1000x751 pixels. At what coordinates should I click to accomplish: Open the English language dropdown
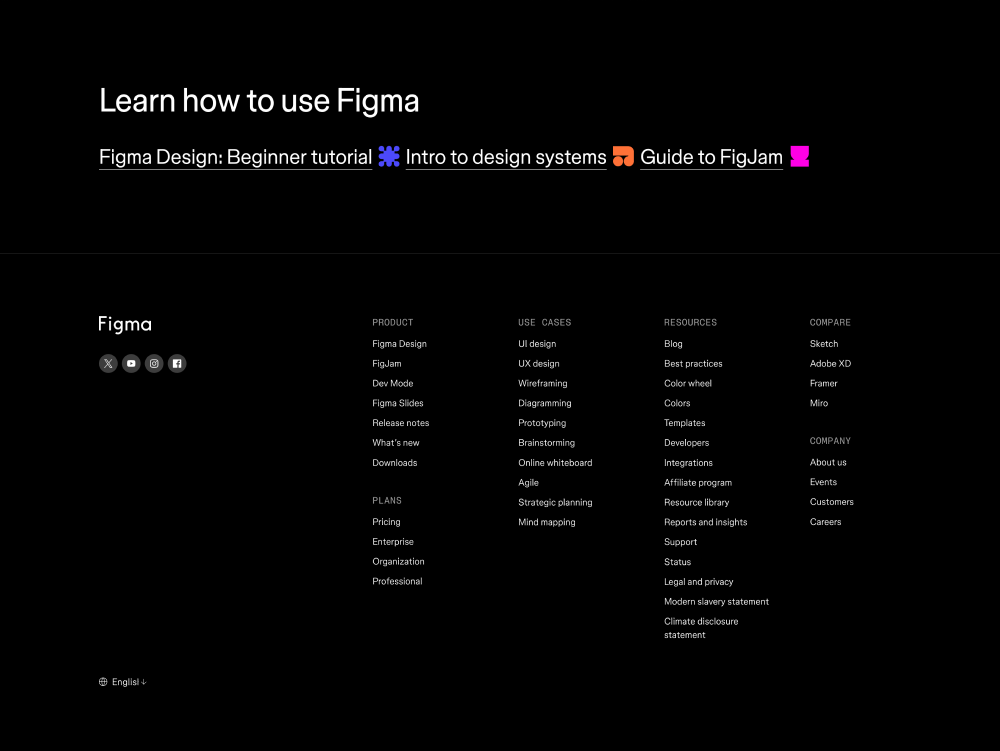tap(123, 682)
